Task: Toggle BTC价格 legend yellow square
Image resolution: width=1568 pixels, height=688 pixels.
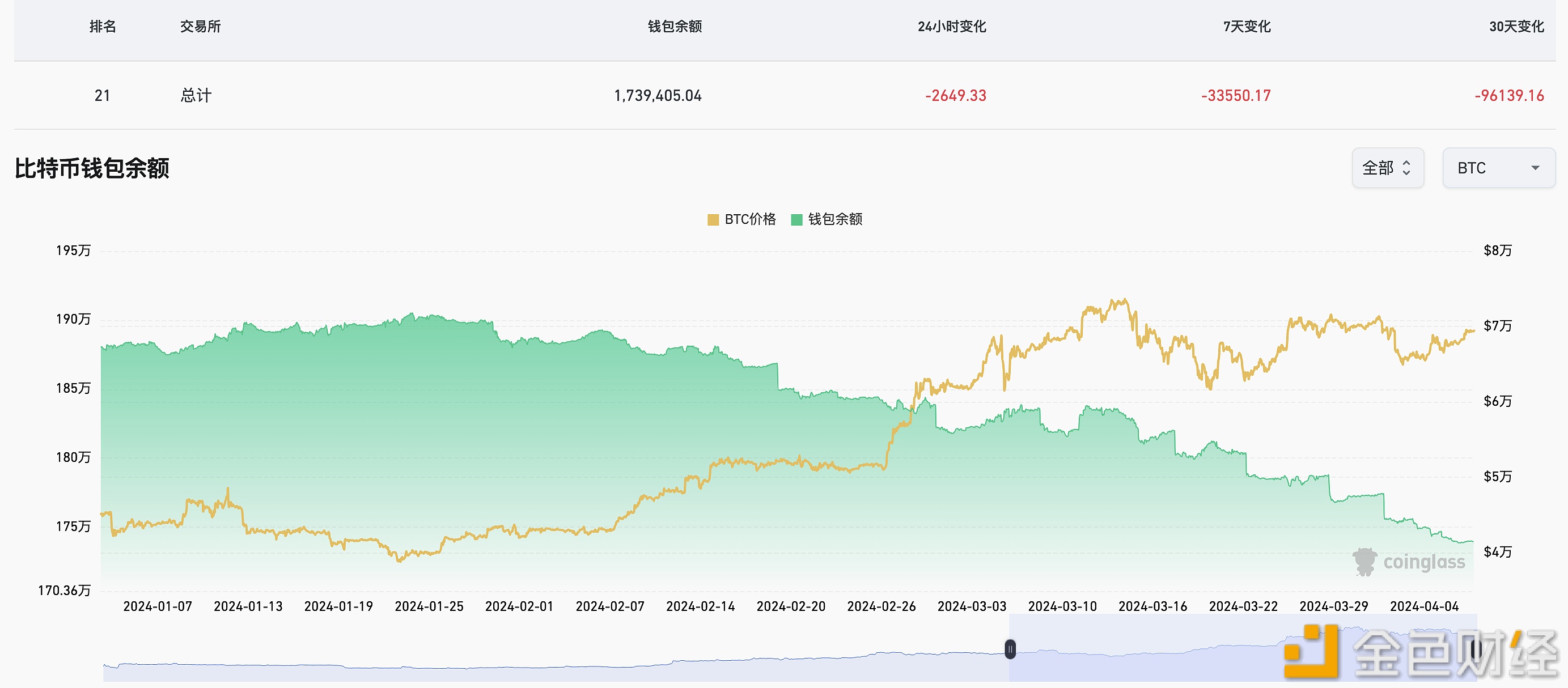Action: point(713,219)
